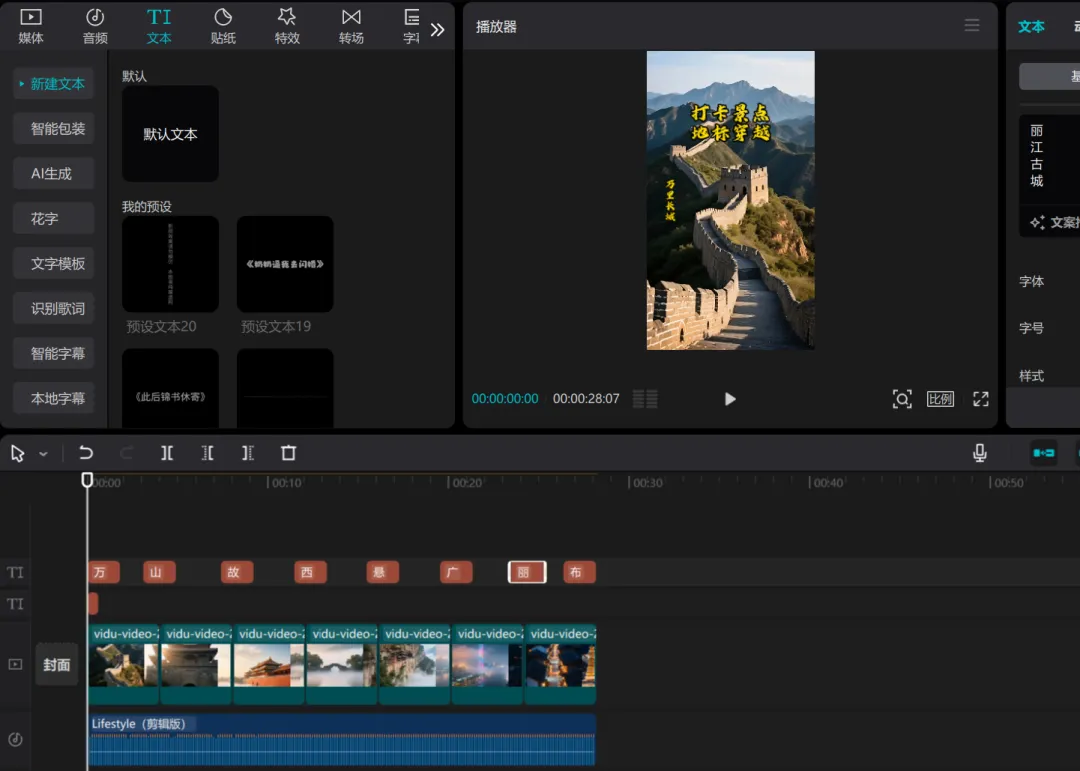Click the 比例 aspect ratio button
The width and height of the screenshot is (1080, 771).
[x=940, y=399]
